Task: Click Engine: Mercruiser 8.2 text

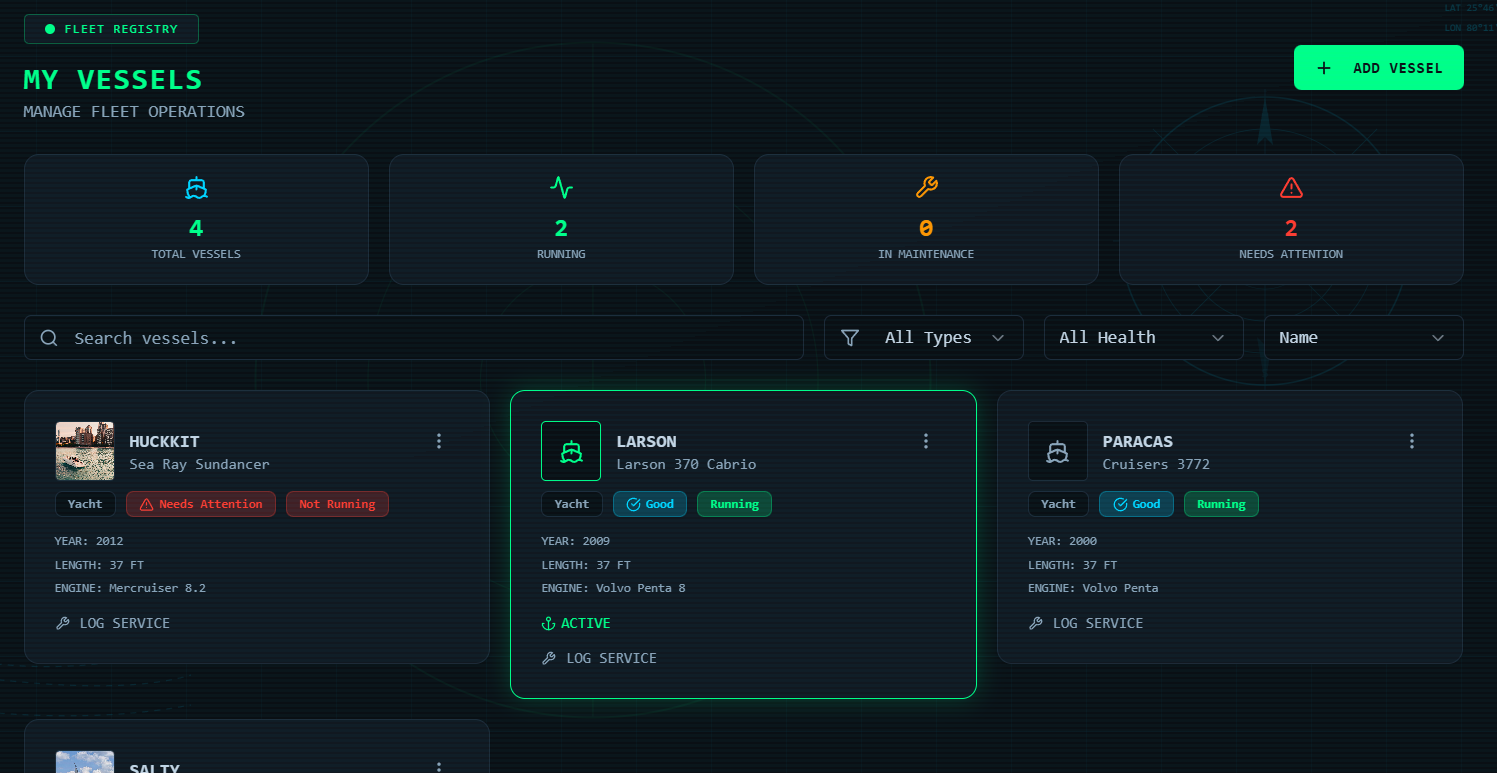Action: click(130, 588)
